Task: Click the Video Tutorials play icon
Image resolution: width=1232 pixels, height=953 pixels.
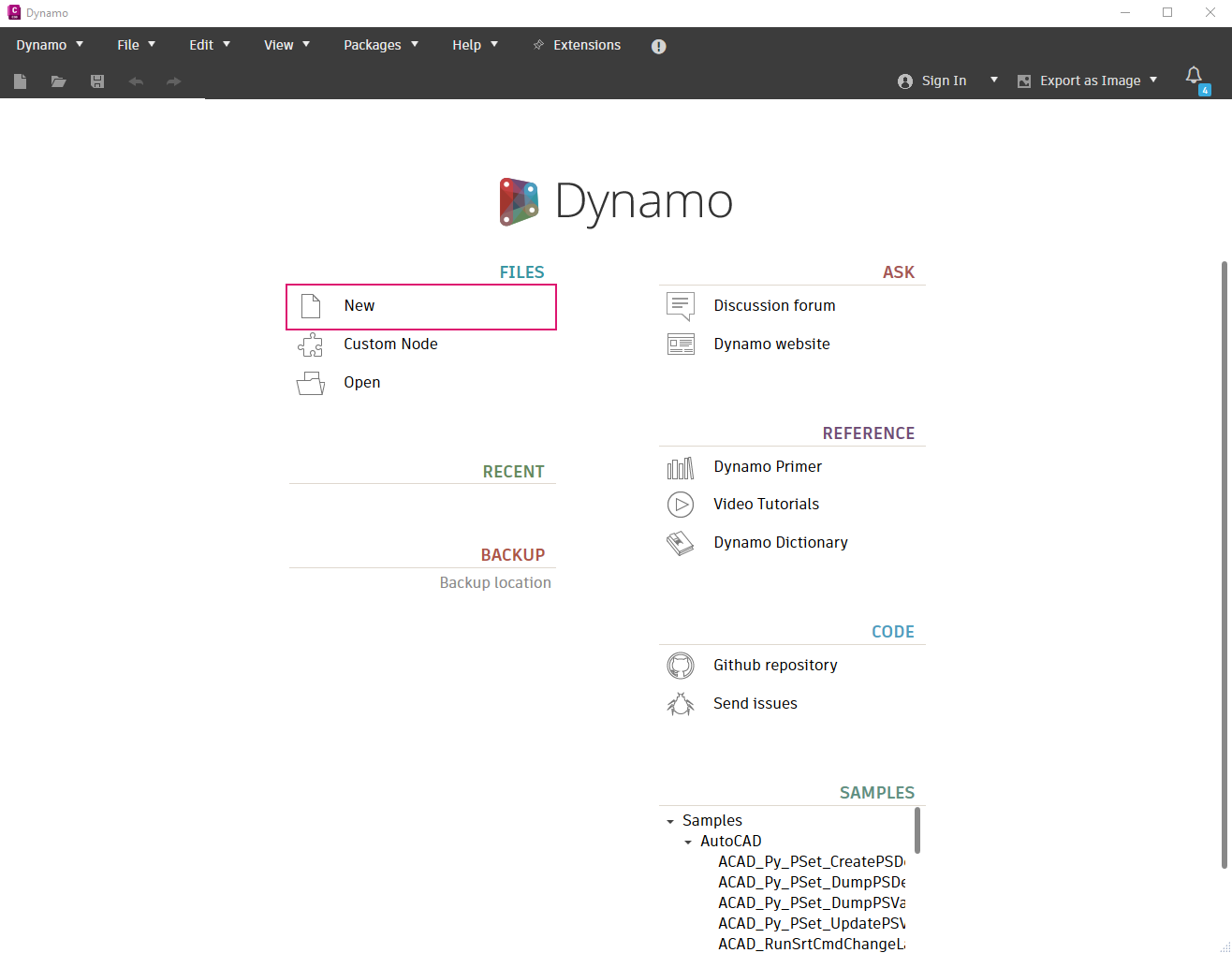Action: [x=681, y=505]
